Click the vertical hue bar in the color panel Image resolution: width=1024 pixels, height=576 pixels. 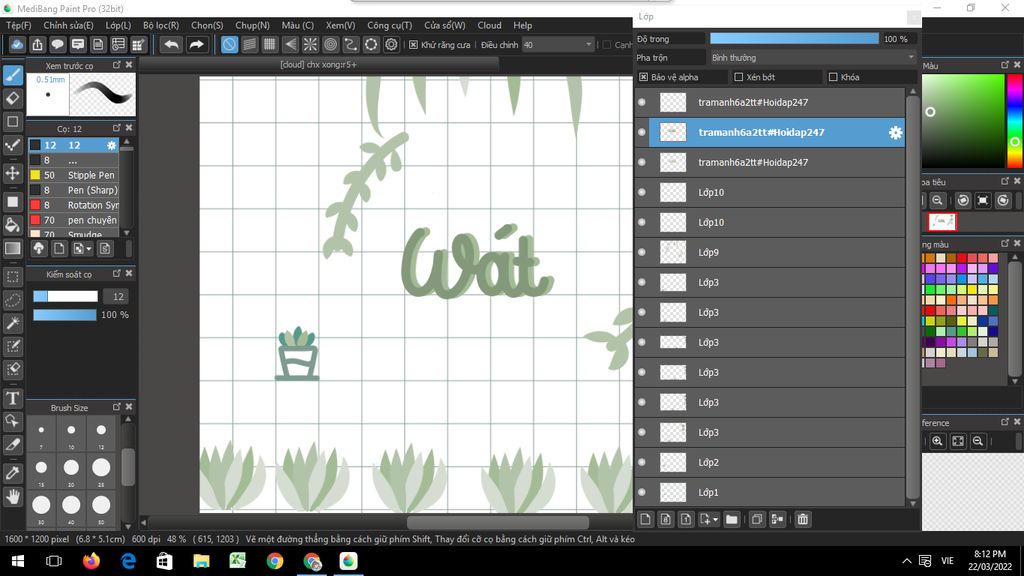1015,121
